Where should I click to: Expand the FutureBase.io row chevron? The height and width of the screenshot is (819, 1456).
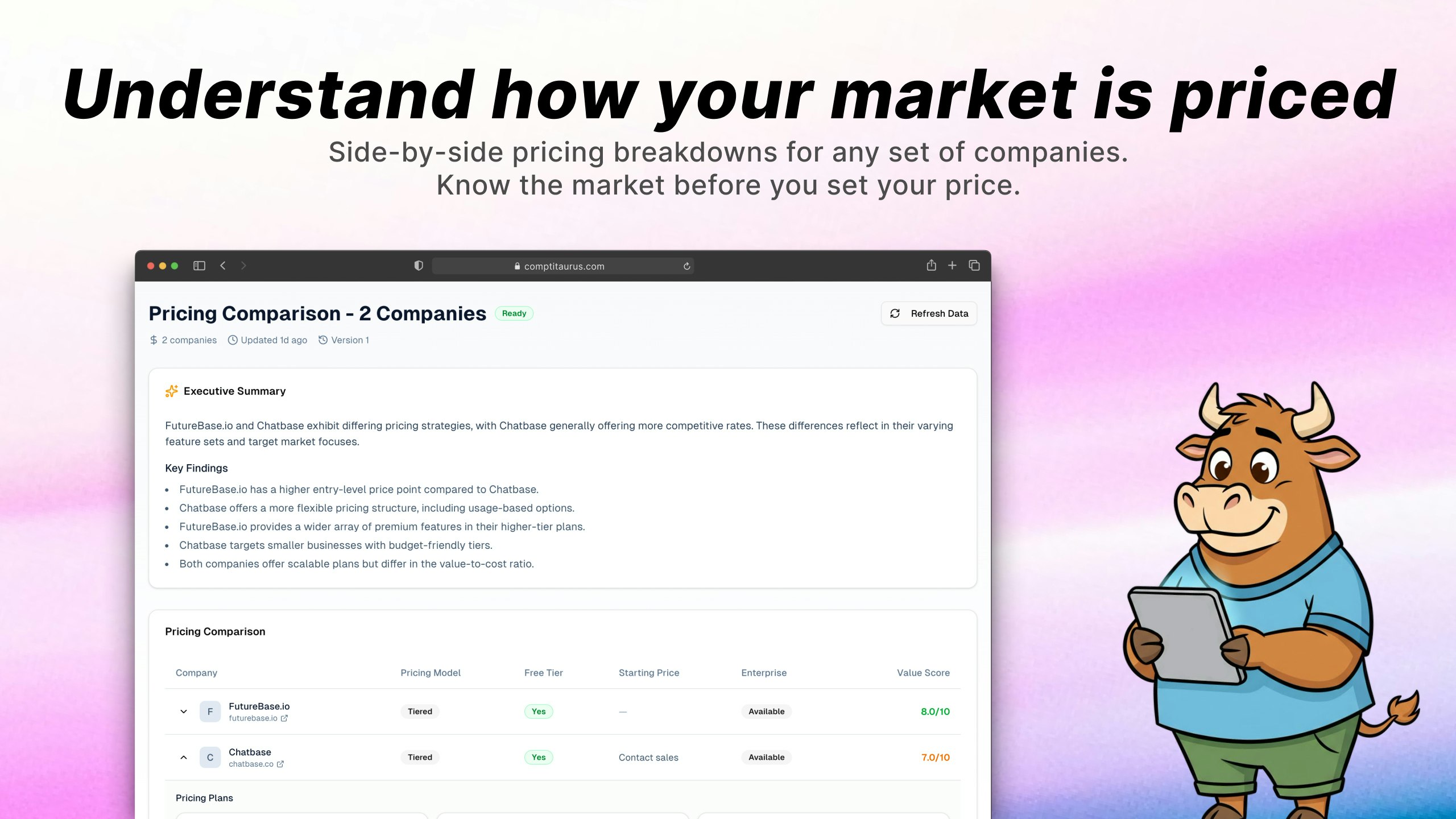point(184,712)
